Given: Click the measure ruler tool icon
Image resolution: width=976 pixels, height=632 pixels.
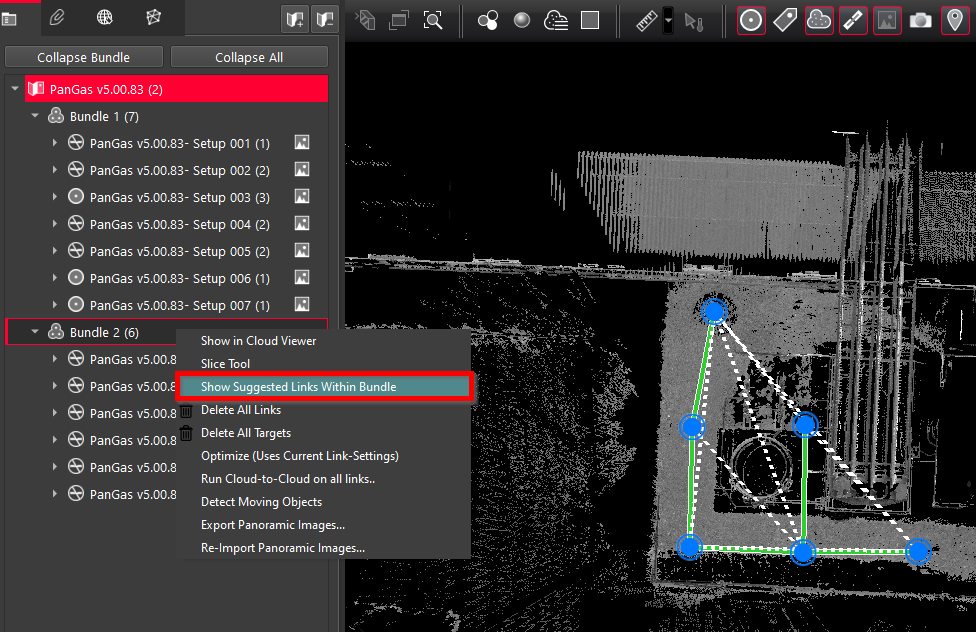Looking at the screenshot, I should coord(647,20).
